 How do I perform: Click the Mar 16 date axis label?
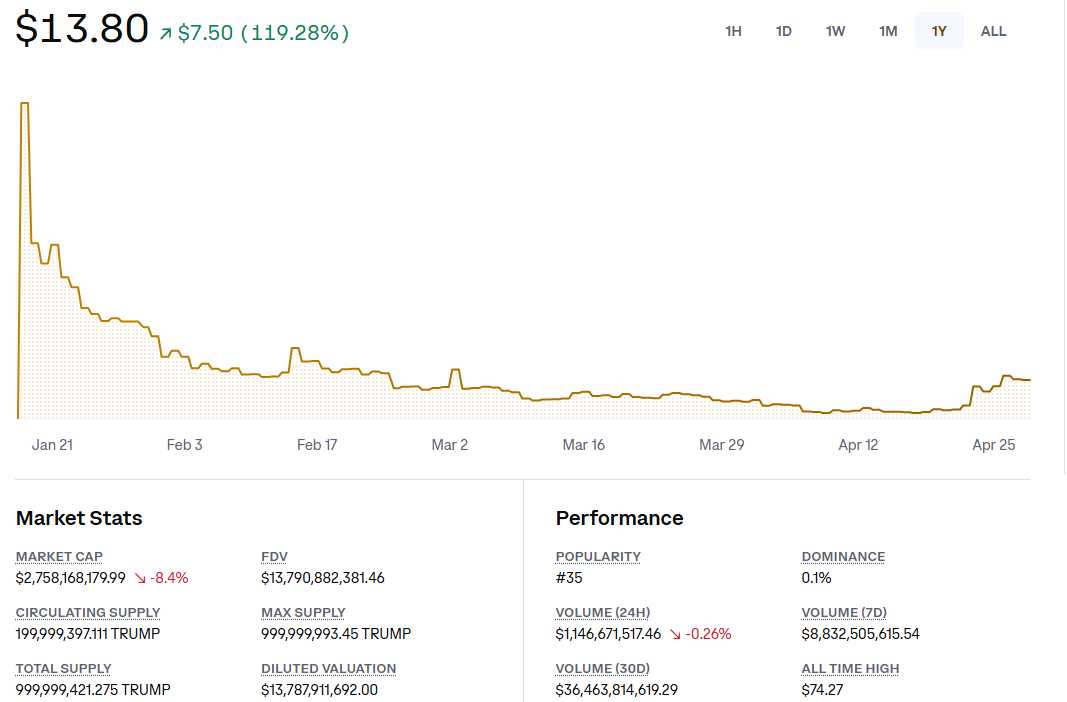(x=583, y=445)
